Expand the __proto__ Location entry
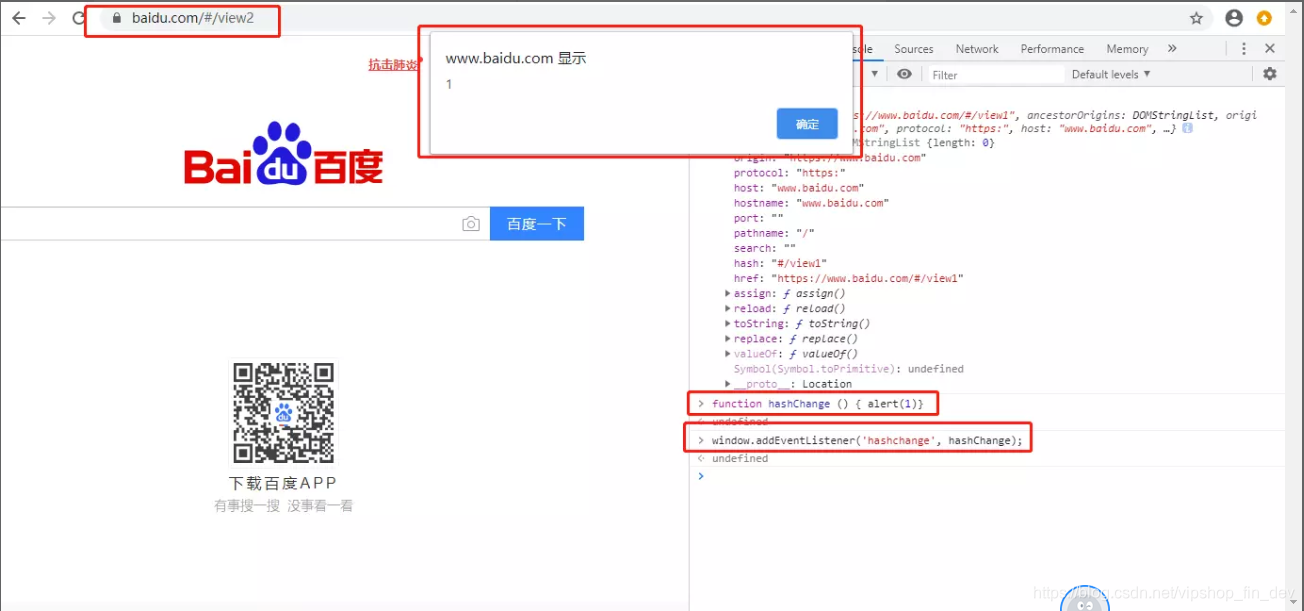The image size is (1304, 611). pyautogui.click(x=728, y=383)
